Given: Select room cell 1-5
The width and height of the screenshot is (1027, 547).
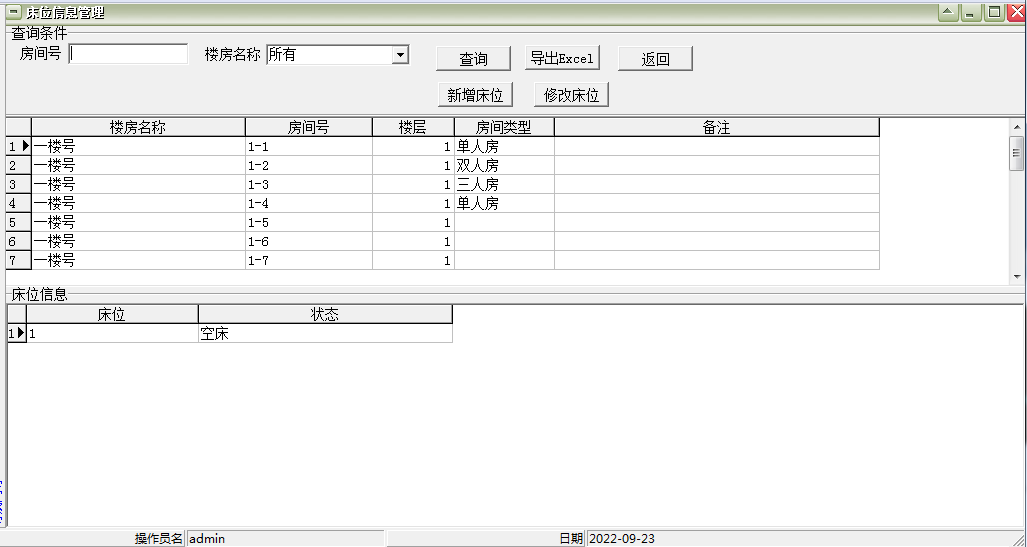Looking at the screenshot, I should (309, 223).
